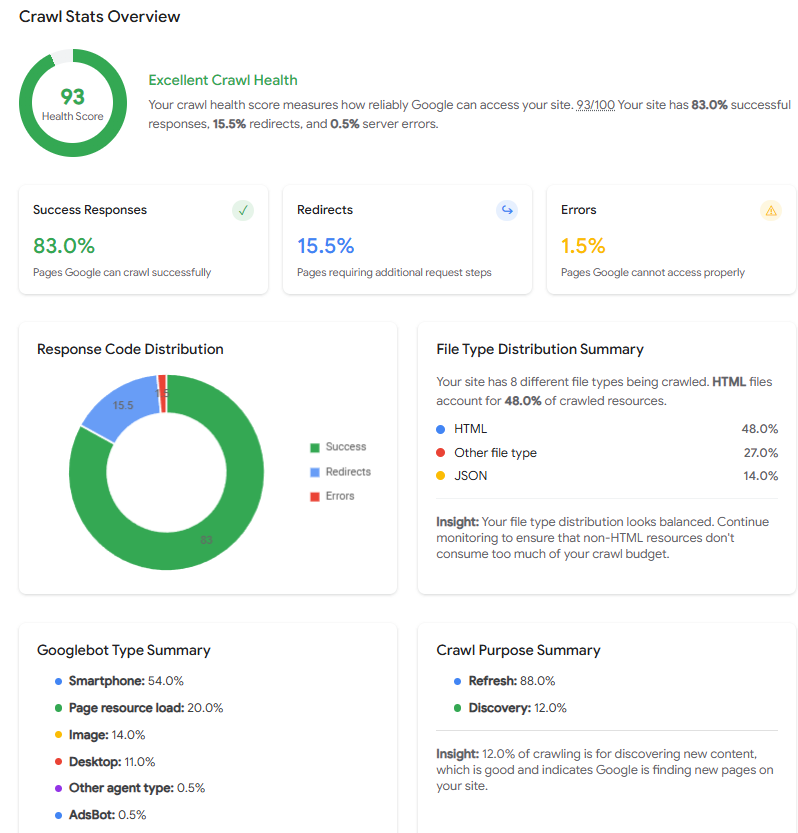The height and width of the screenshot is (833, 798).
Task: Click the Crawl Purpose Summary heading
Action: (x=518, y=650)
